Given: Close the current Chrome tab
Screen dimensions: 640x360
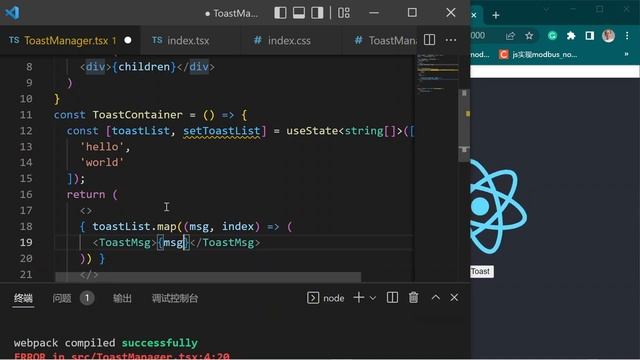Looking at the screenshot, I should 473,15.
